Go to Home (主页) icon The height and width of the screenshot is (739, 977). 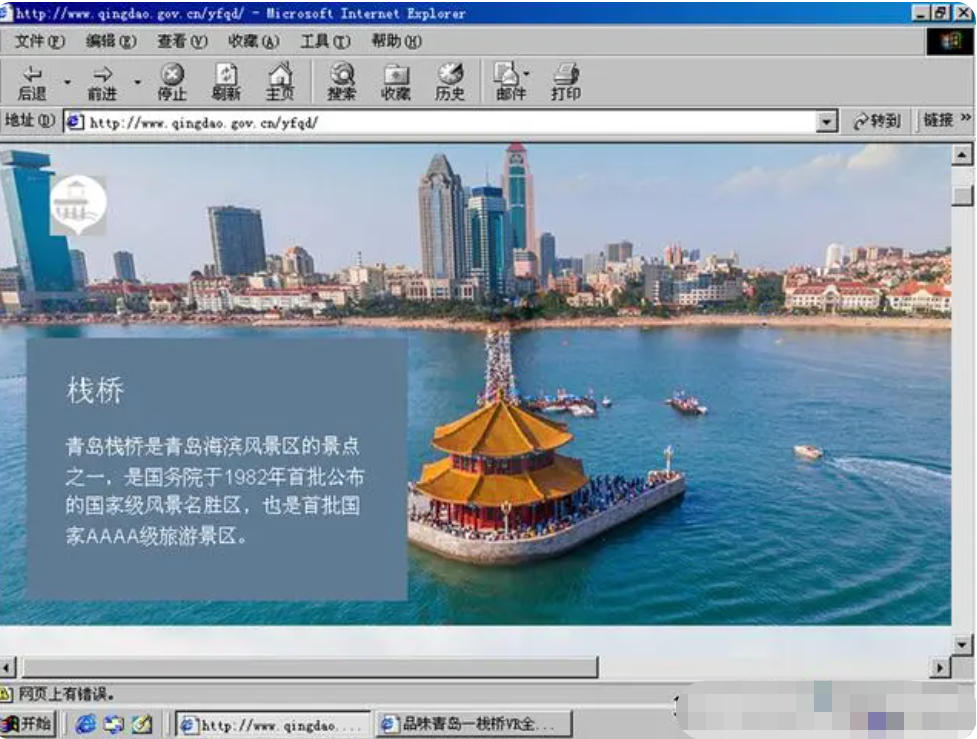[280, 82]
